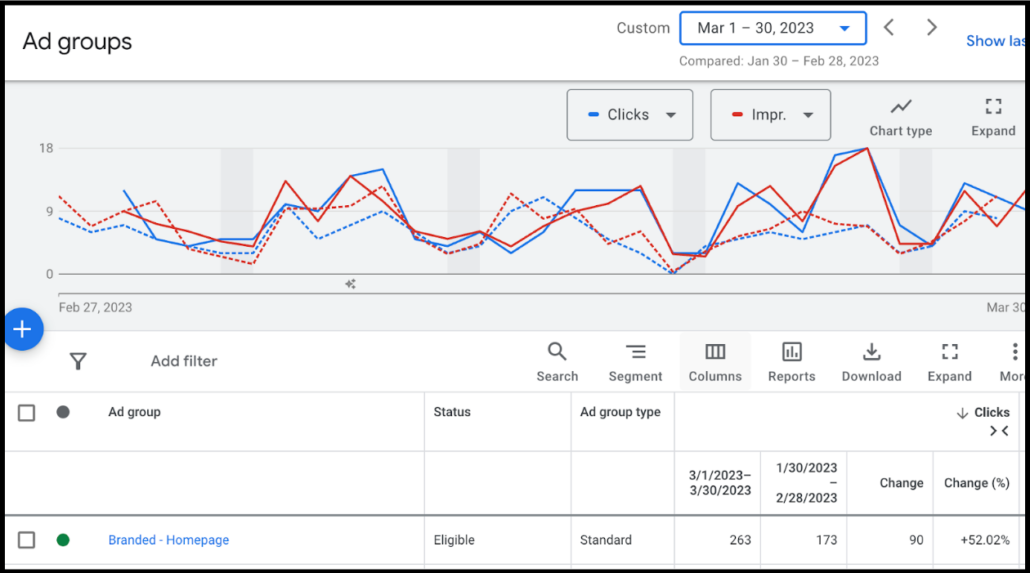Click the Change (%) column header
Screen dimensions: 1030x573
977,483
